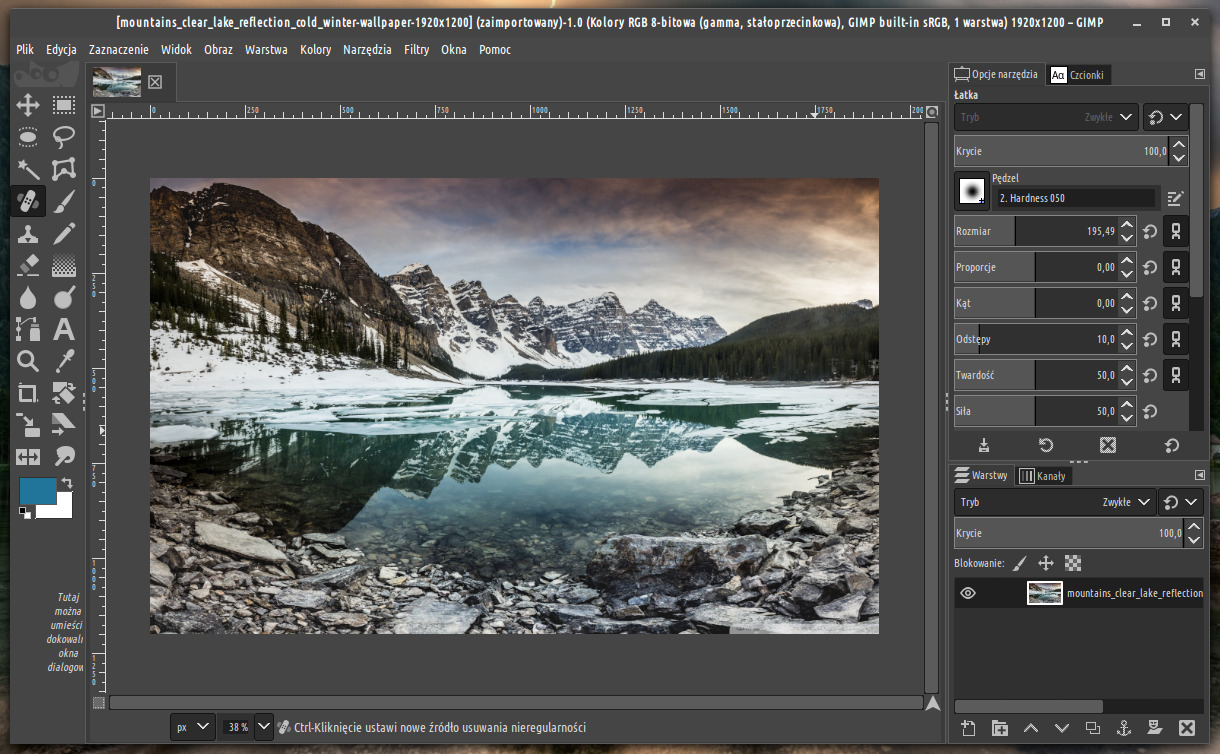
Task: Swap foreground and background colors
Action: coord(67,483)
